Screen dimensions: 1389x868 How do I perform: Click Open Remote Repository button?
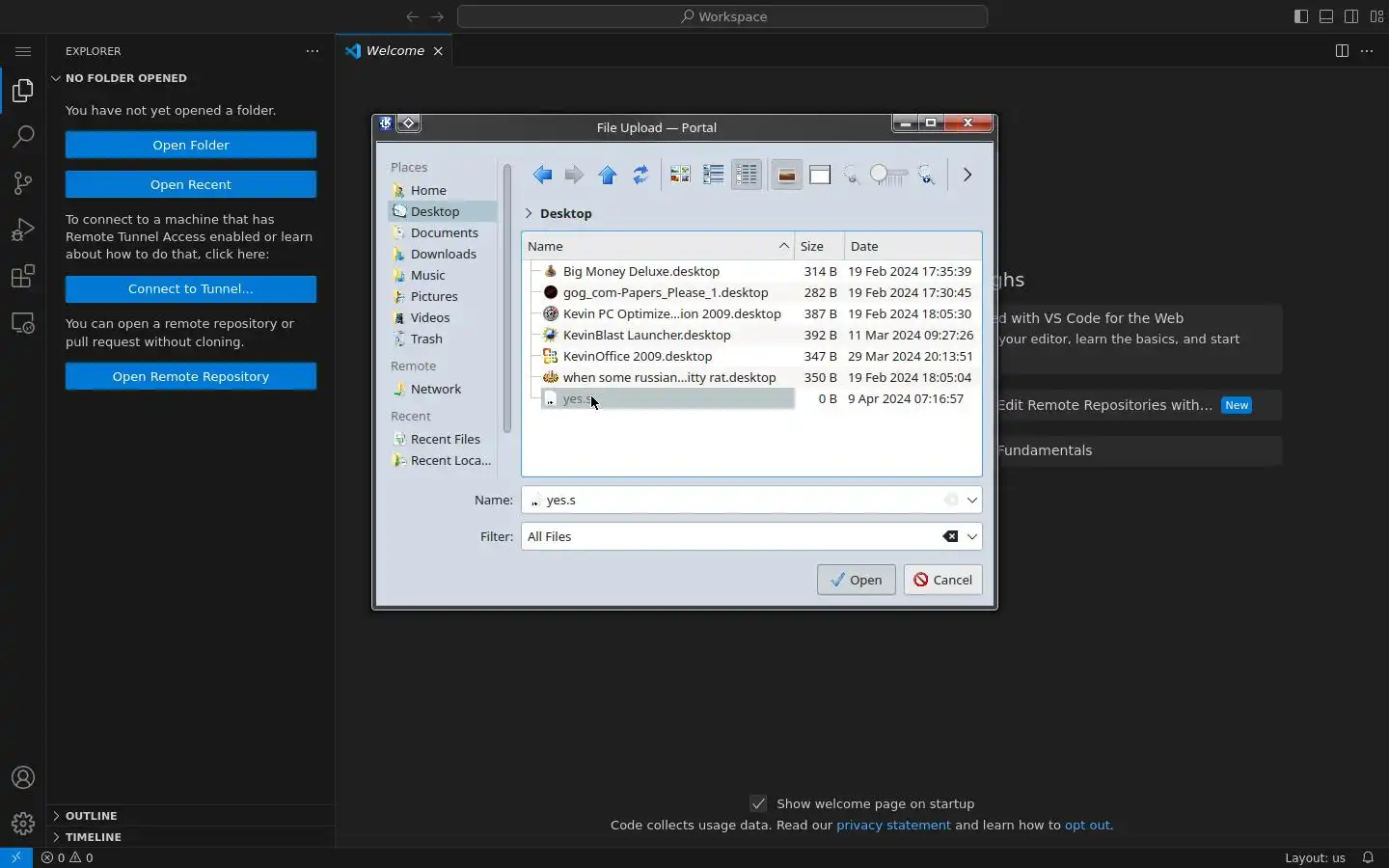[191, 376]
